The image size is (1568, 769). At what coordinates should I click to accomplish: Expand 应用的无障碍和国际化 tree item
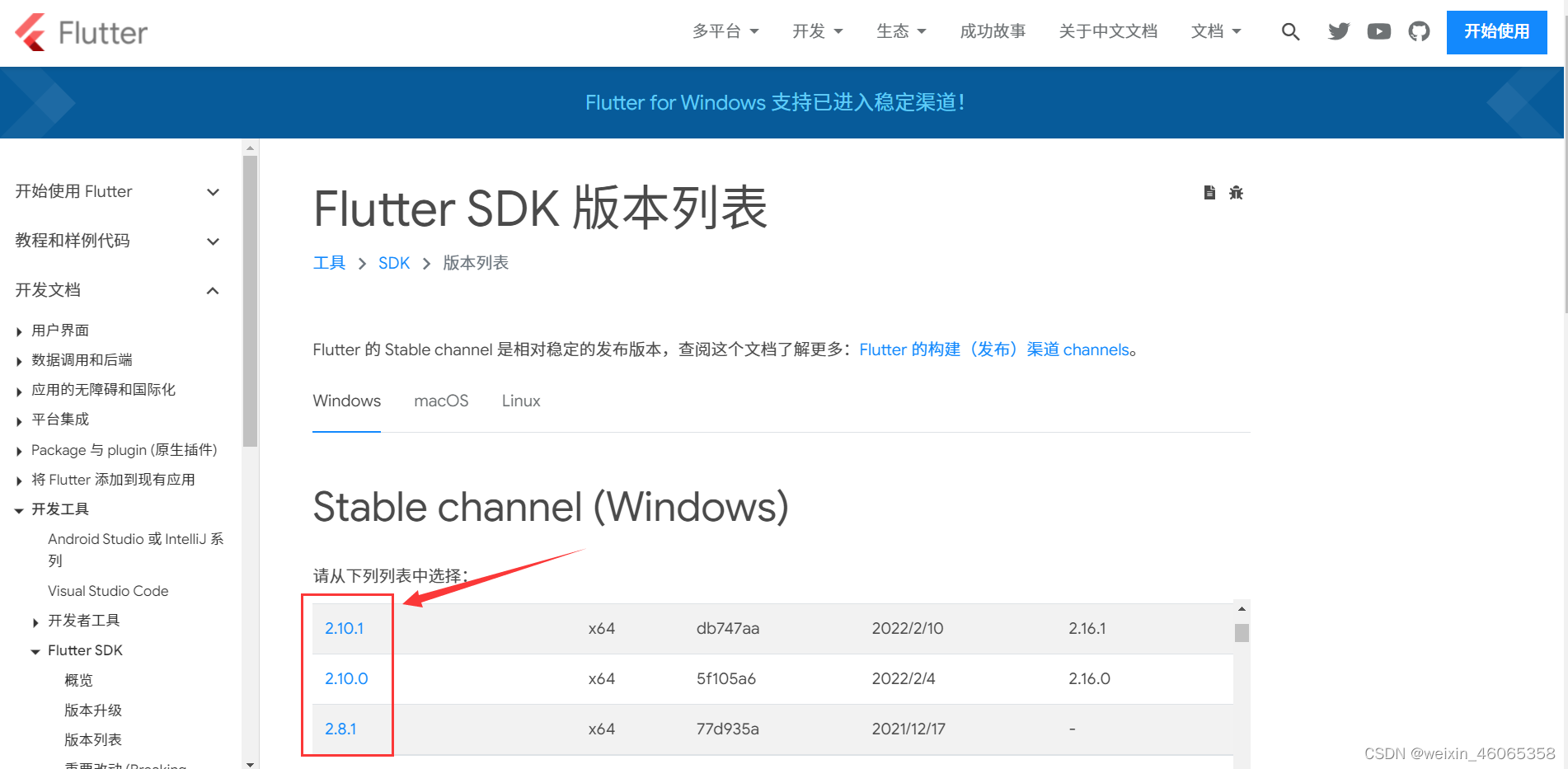pos(19,391)
